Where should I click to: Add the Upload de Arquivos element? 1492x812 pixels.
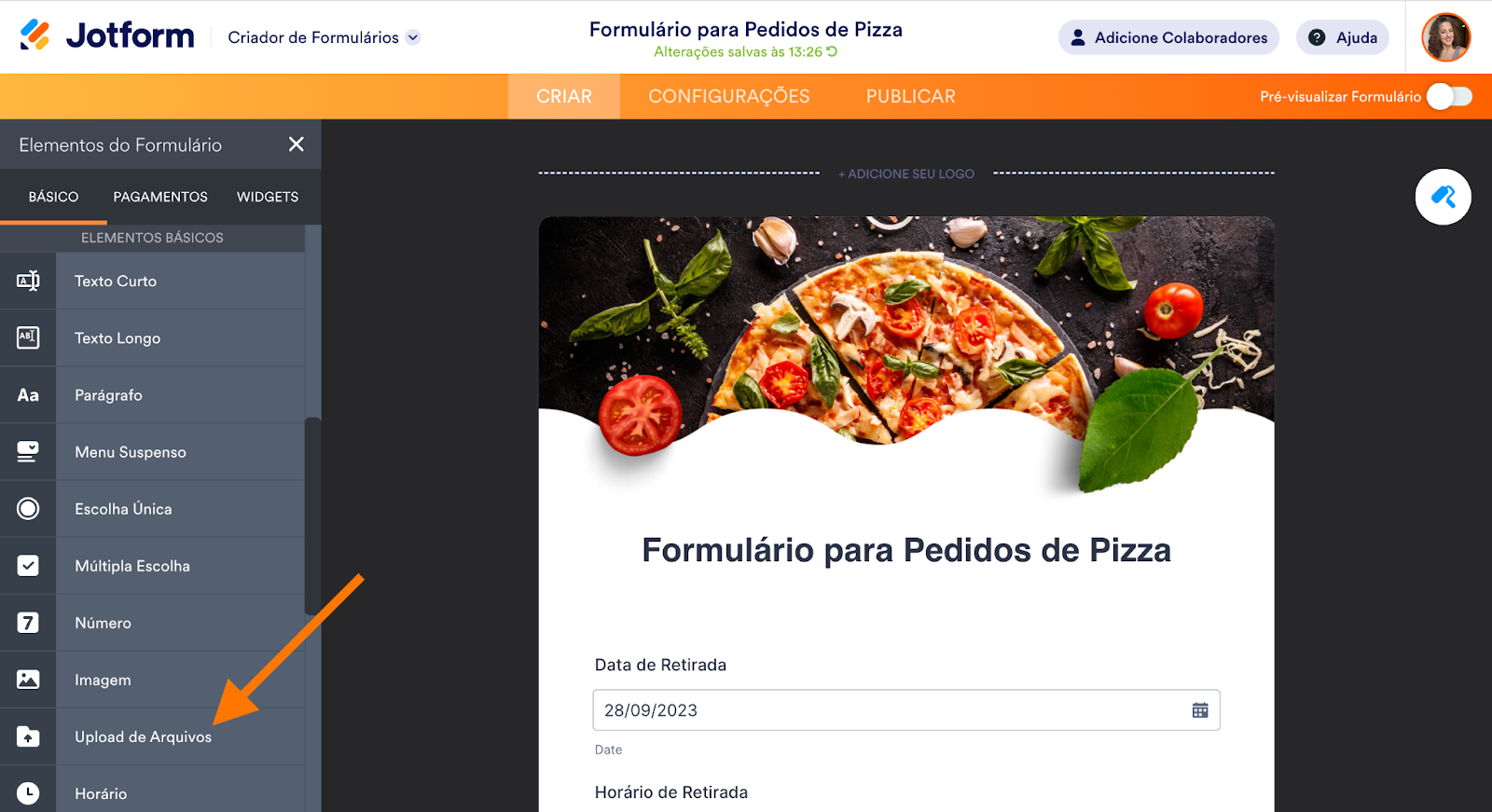[x=152, y=736]
